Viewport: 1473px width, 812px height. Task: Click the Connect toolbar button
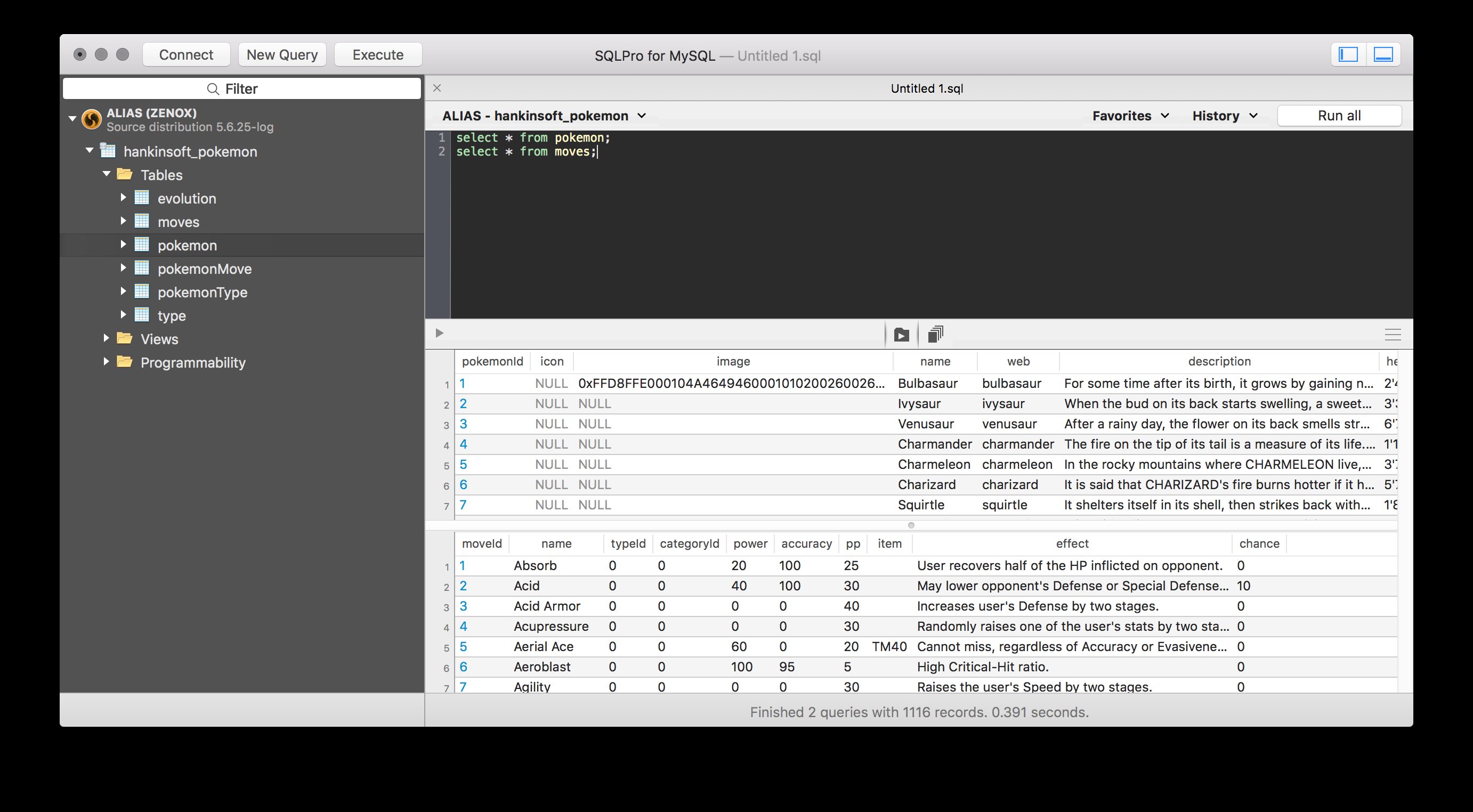(186, 54)
